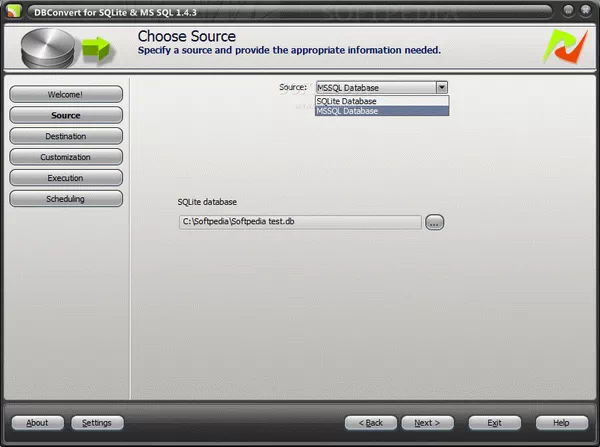Click the 'Choose Source' heading

point(187,36)
